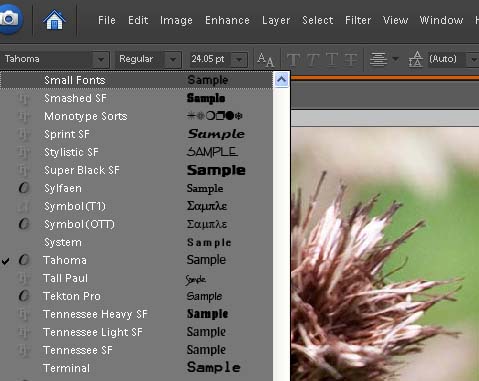Click the Sample preview for Sprint SF
The height and width of the screenshot is (381, 479).
pyautogui.click(x=216, y=134)
